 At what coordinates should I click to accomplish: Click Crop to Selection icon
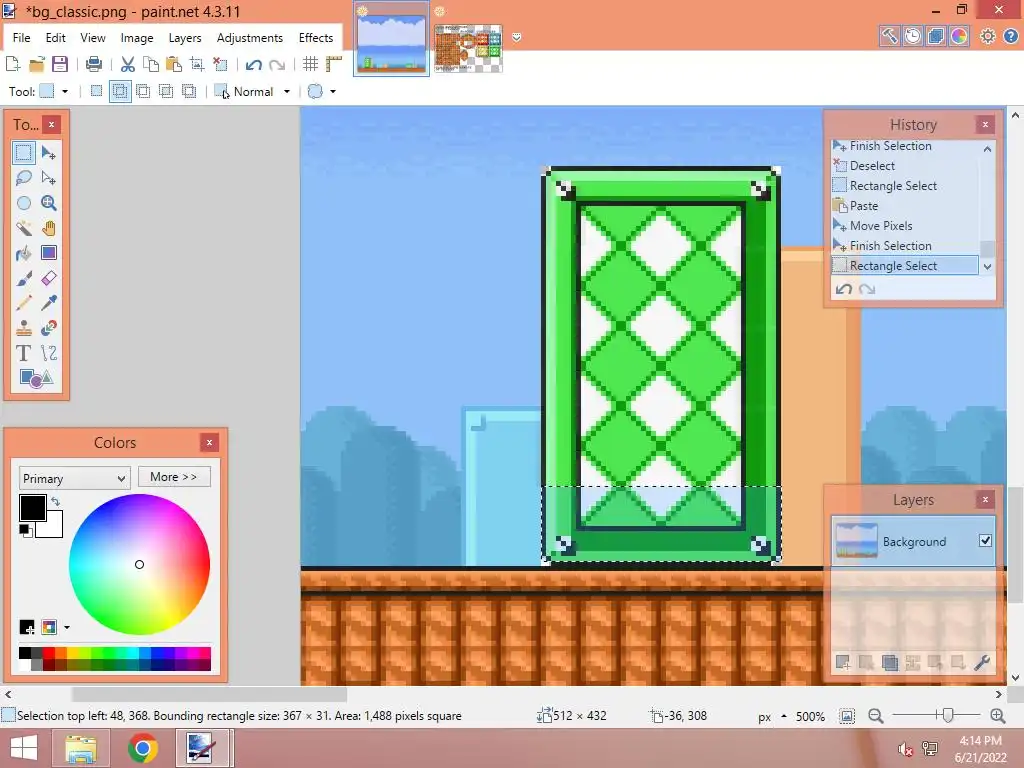tap(197, 64)
